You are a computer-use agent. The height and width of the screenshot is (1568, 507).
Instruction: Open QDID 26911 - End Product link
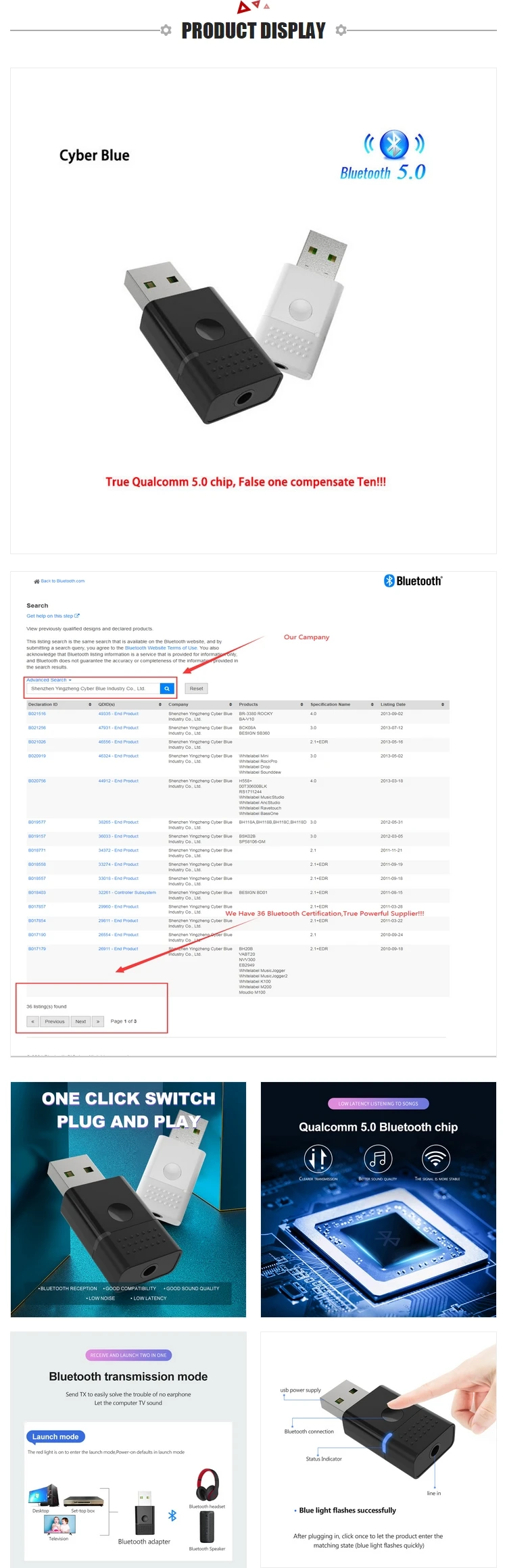pyautogui.click(x=118, y=949)
